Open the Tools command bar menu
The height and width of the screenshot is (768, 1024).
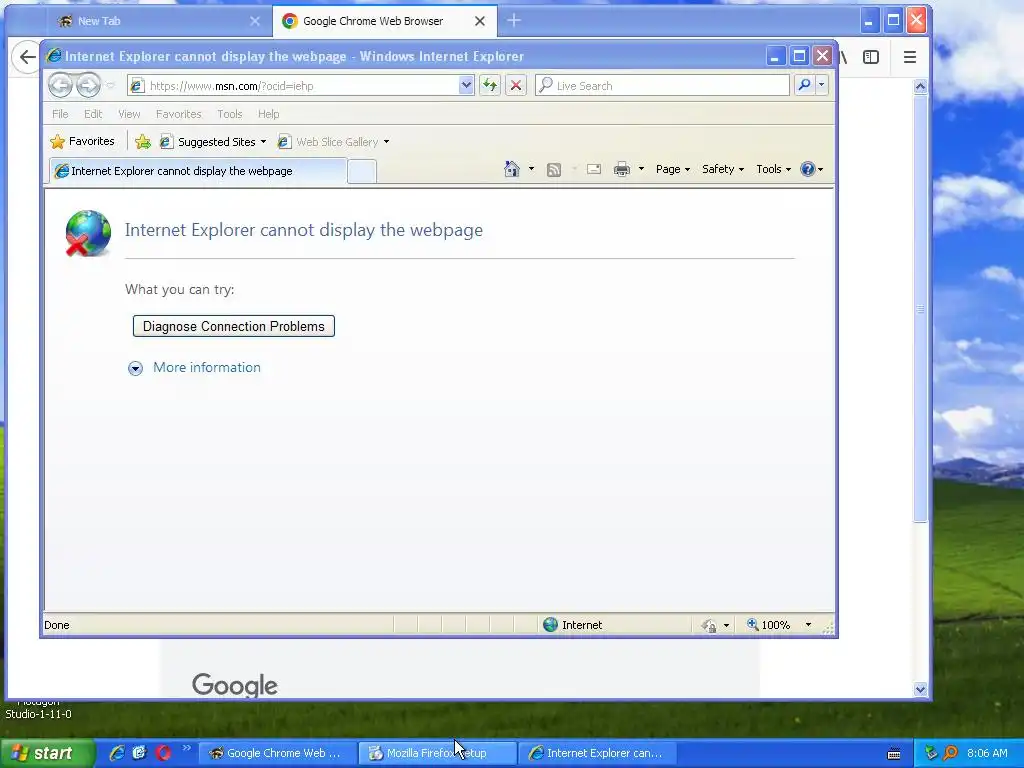pos(773,169)
